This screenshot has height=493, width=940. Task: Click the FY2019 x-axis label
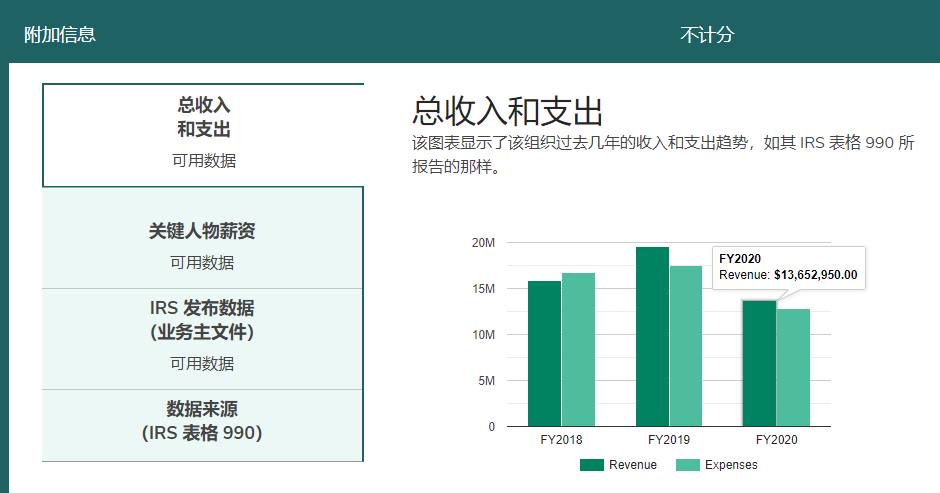click(x=669, y=439)
